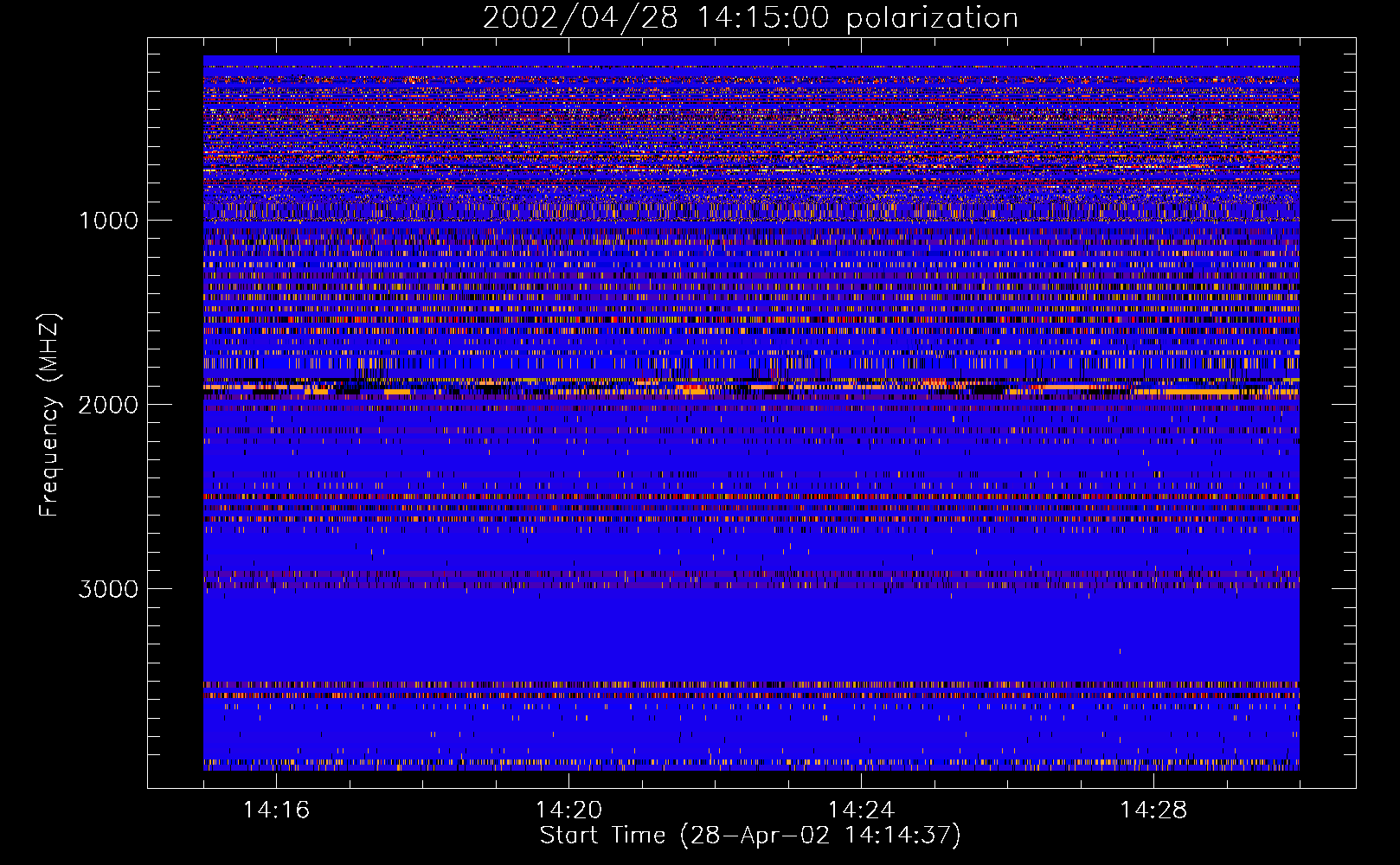Click the 14:20 time tick label
1400x865 pixels.
pos(568,810)
